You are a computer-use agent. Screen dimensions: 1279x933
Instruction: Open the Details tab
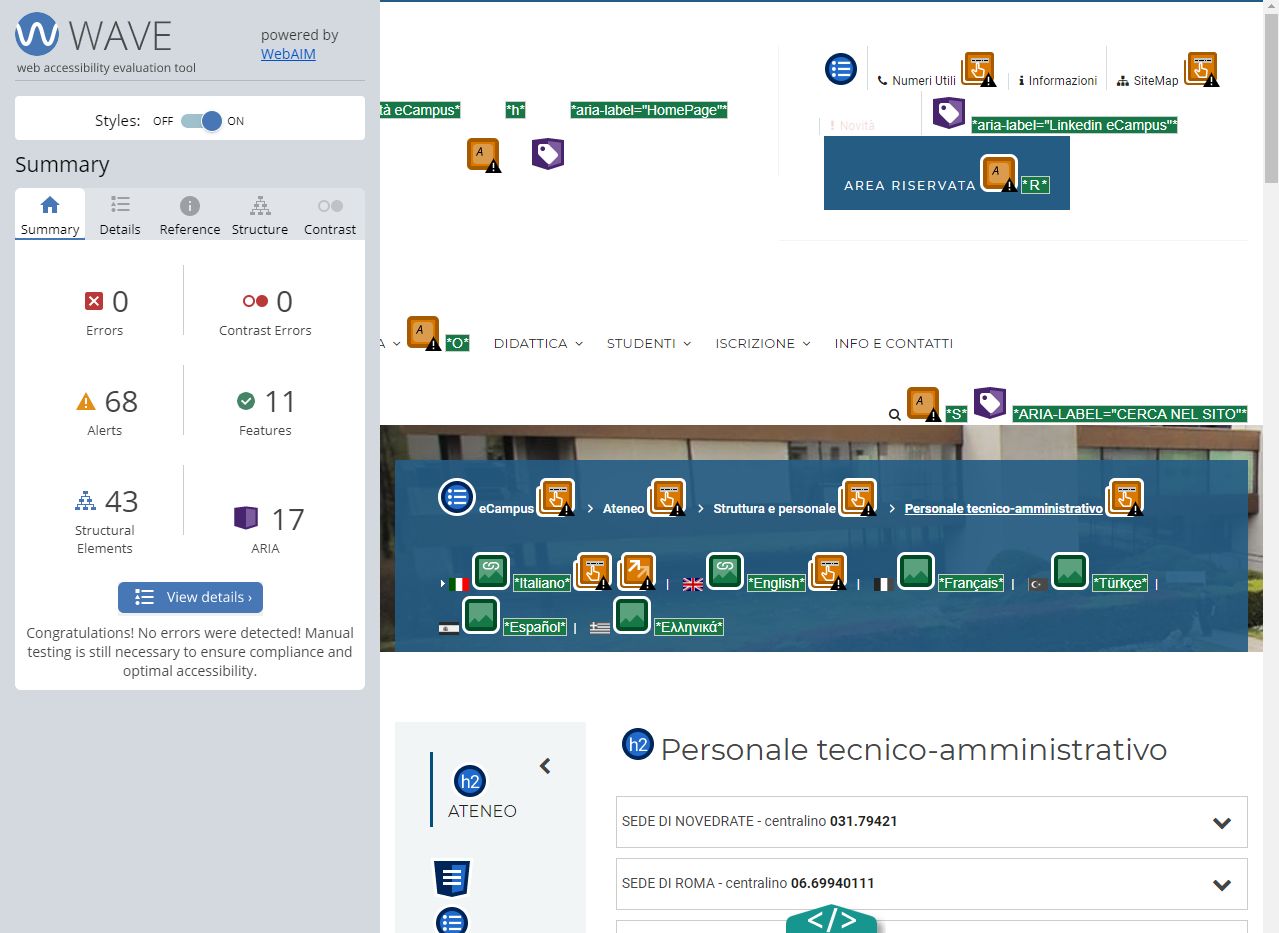120,216
